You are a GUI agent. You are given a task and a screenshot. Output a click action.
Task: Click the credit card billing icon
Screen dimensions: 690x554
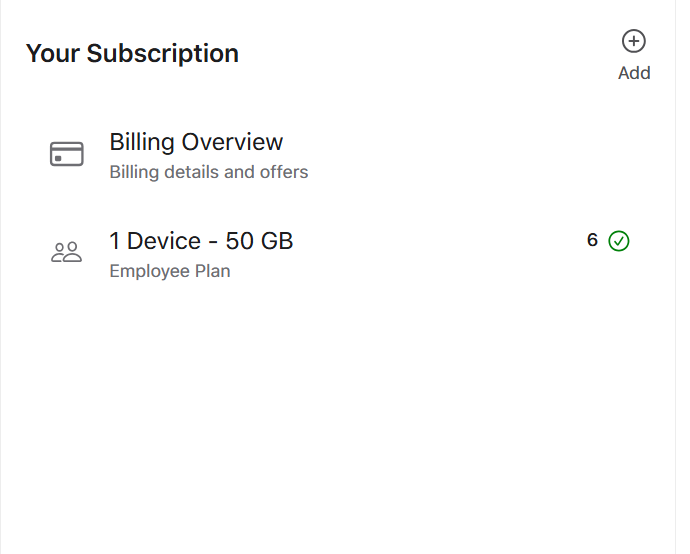67,154
